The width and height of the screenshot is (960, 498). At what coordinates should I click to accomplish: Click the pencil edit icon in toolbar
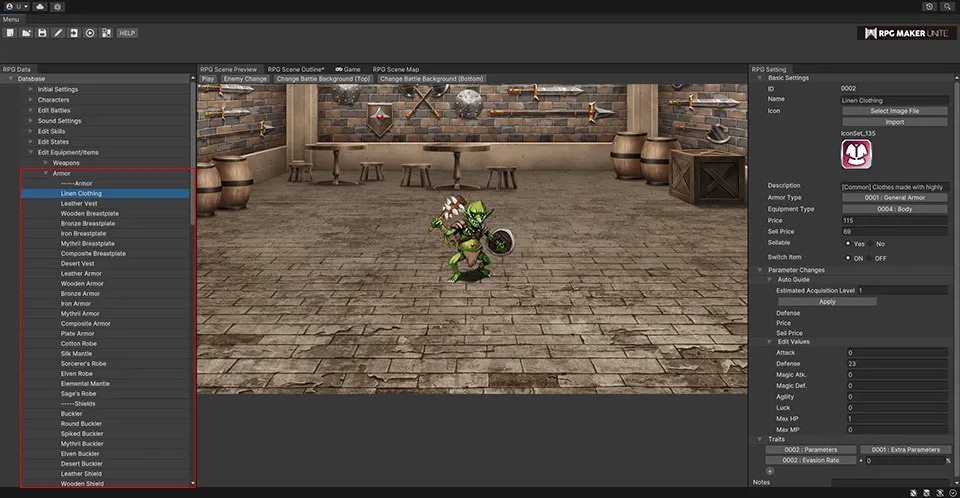click(x=58, y=33)
